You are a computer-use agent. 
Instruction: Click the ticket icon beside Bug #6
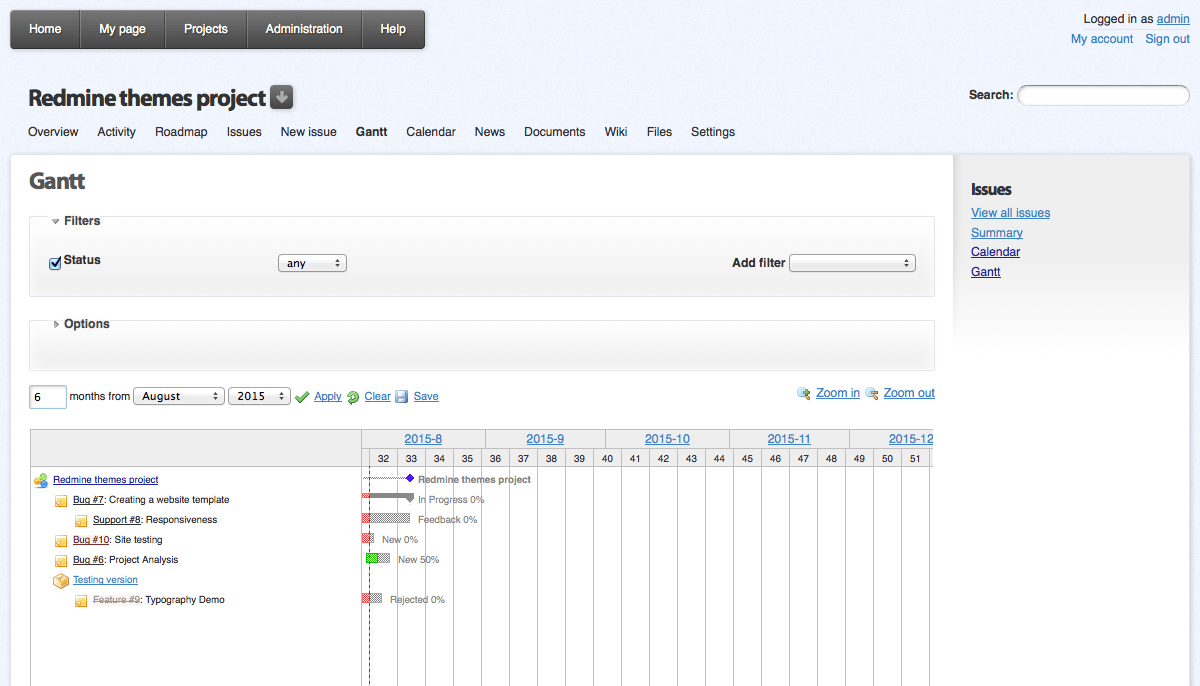[61, 561]
